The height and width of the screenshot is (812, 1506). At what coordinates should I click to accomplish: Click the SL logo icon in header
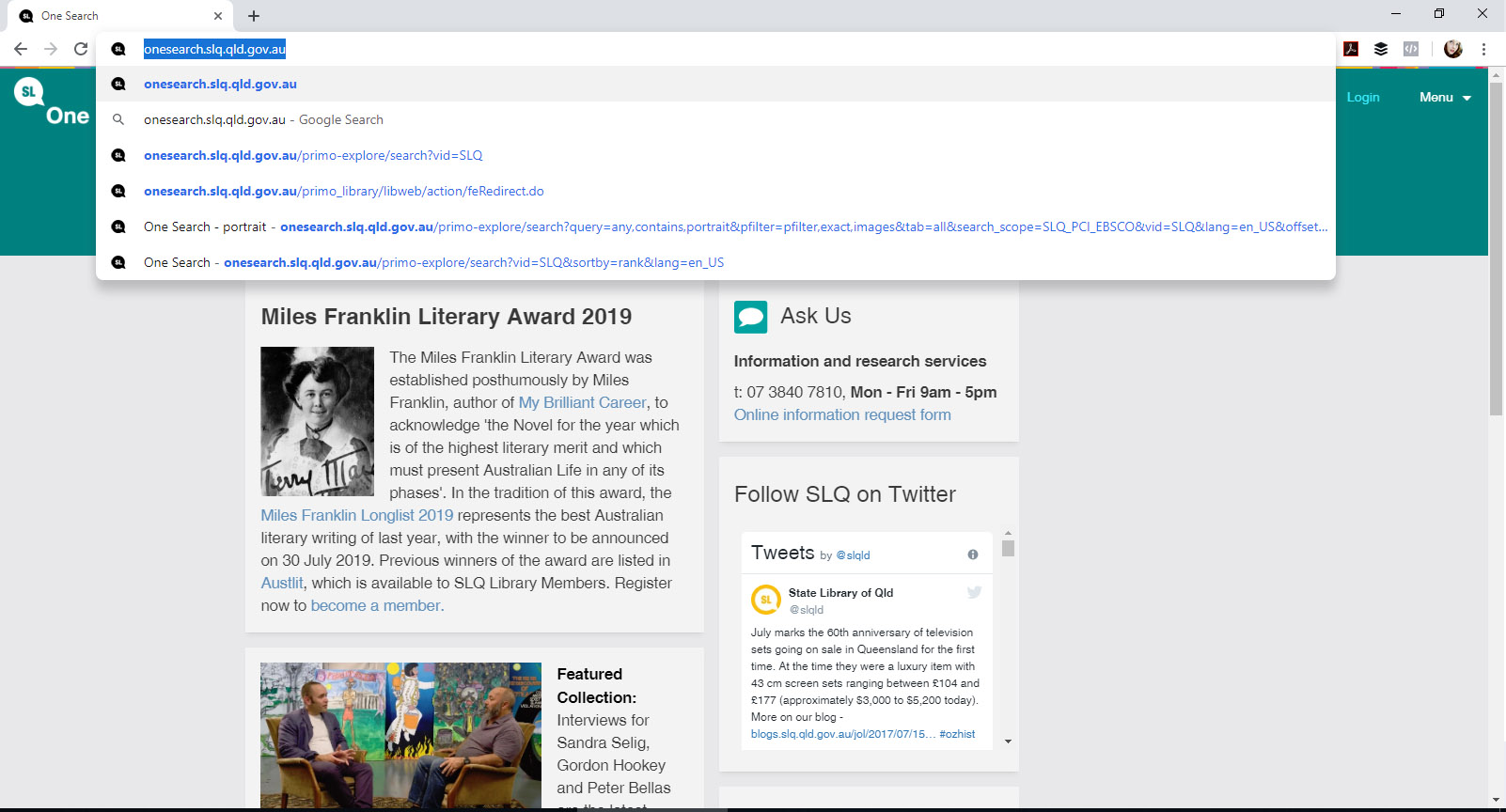pyautogui.click(x=29, y=92)
